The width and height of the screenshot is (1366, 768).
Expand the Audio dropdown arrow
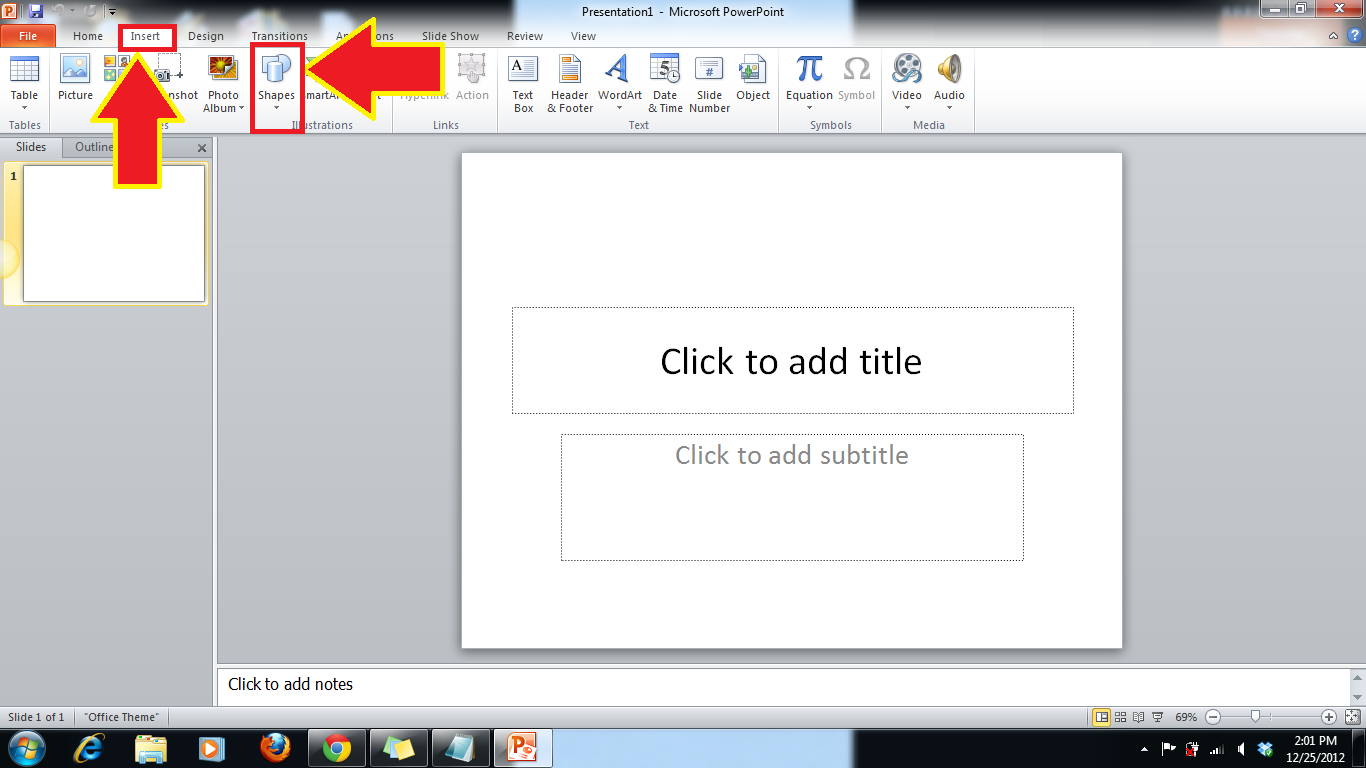(949, 109)
